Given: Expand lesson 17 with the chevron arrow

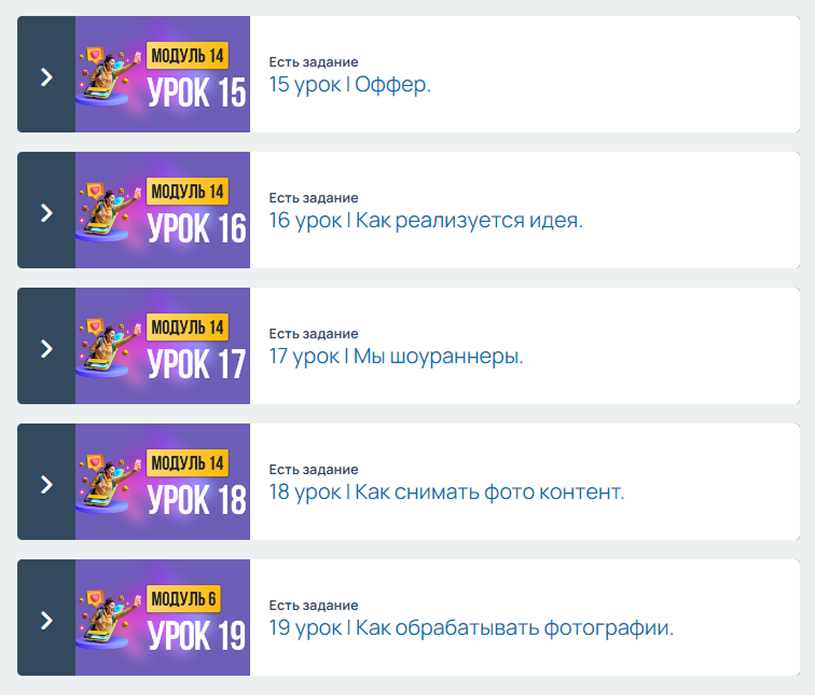Looking at the screenshot, I should click(46, 348).
